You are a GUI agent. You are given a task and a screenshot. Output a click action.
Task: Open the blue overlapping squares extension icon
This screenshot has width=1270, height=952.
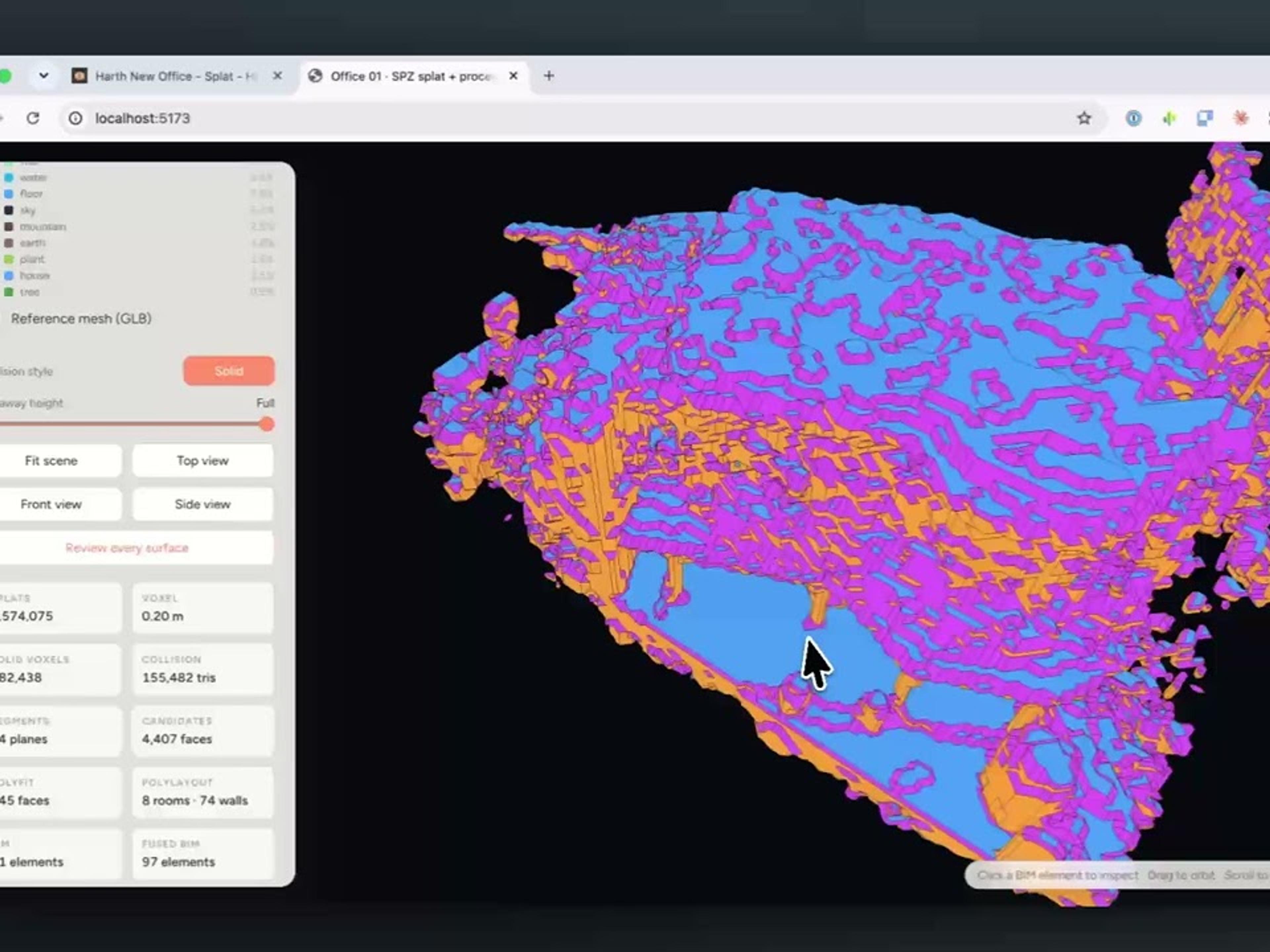click(1205, 118)
